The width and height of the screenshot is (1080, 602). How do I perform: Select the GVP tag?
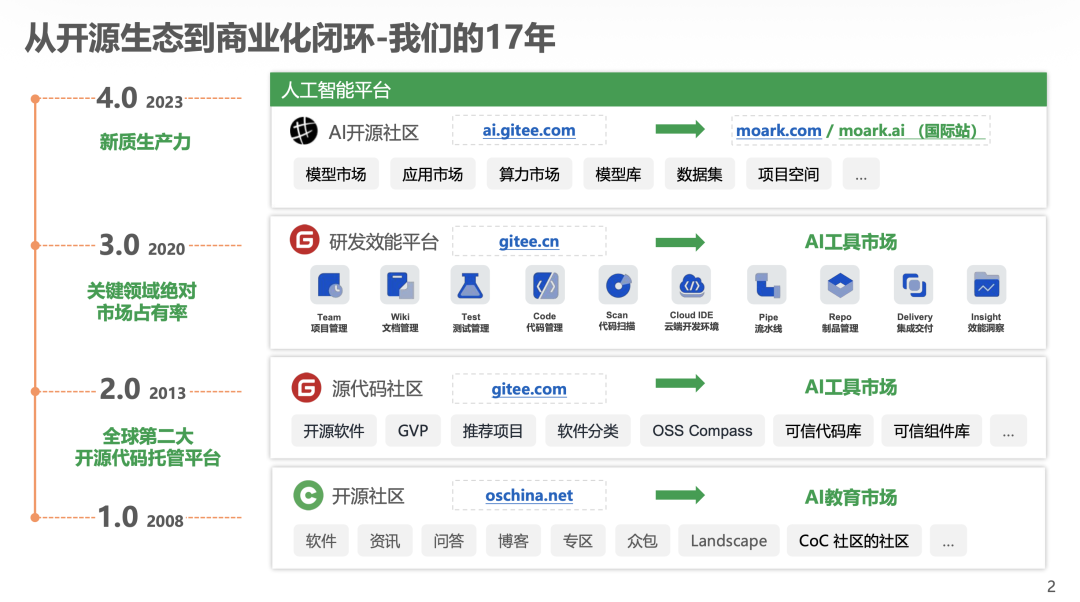click(413, 431)
